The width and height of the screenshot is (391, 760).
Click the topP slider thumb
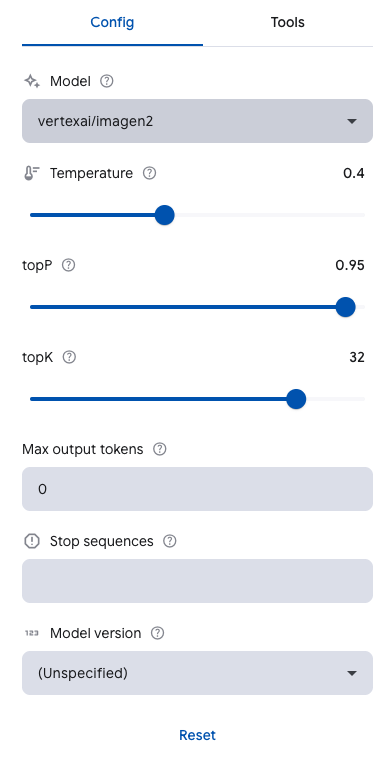(x=346, y=307)
